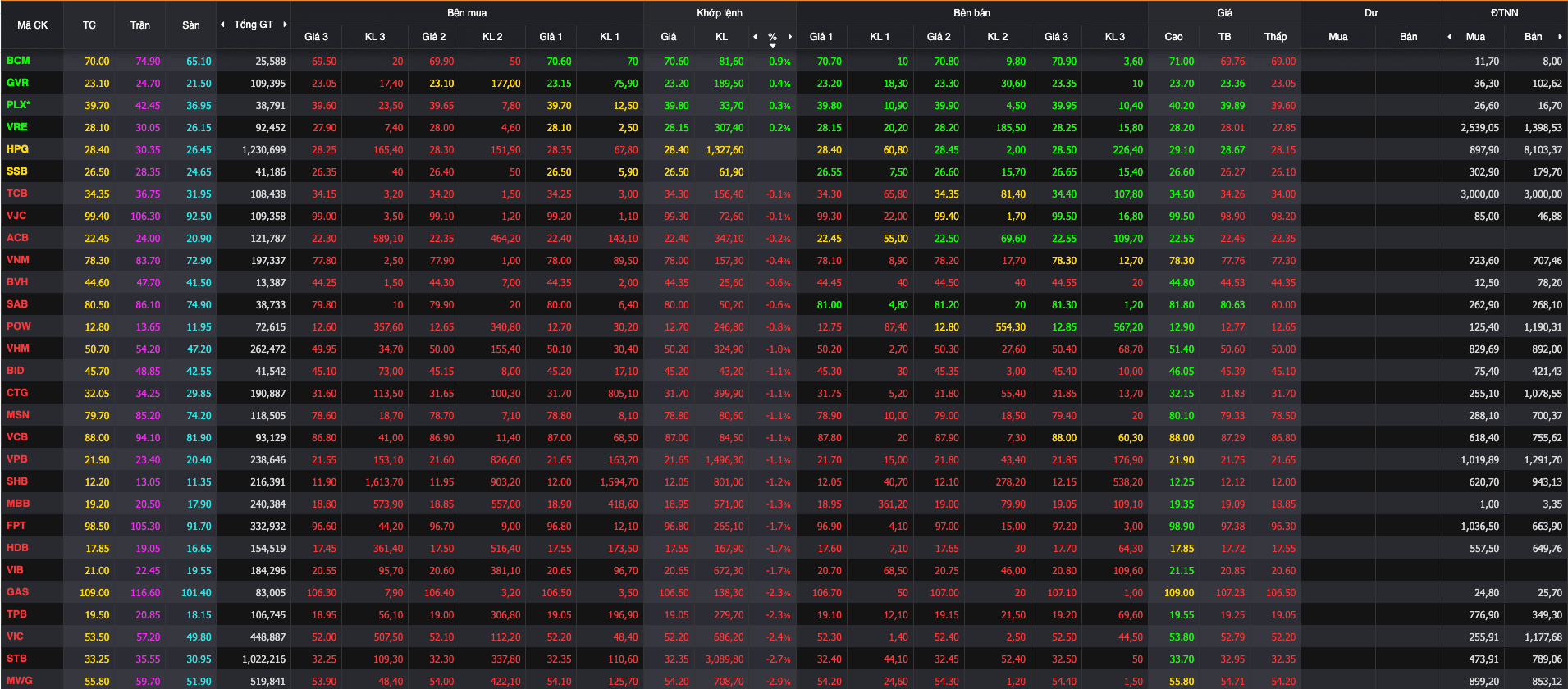The image size is (1568, 689).
Task: Click the left arrow beside Tổng GT header
Action: coord(222,25)
